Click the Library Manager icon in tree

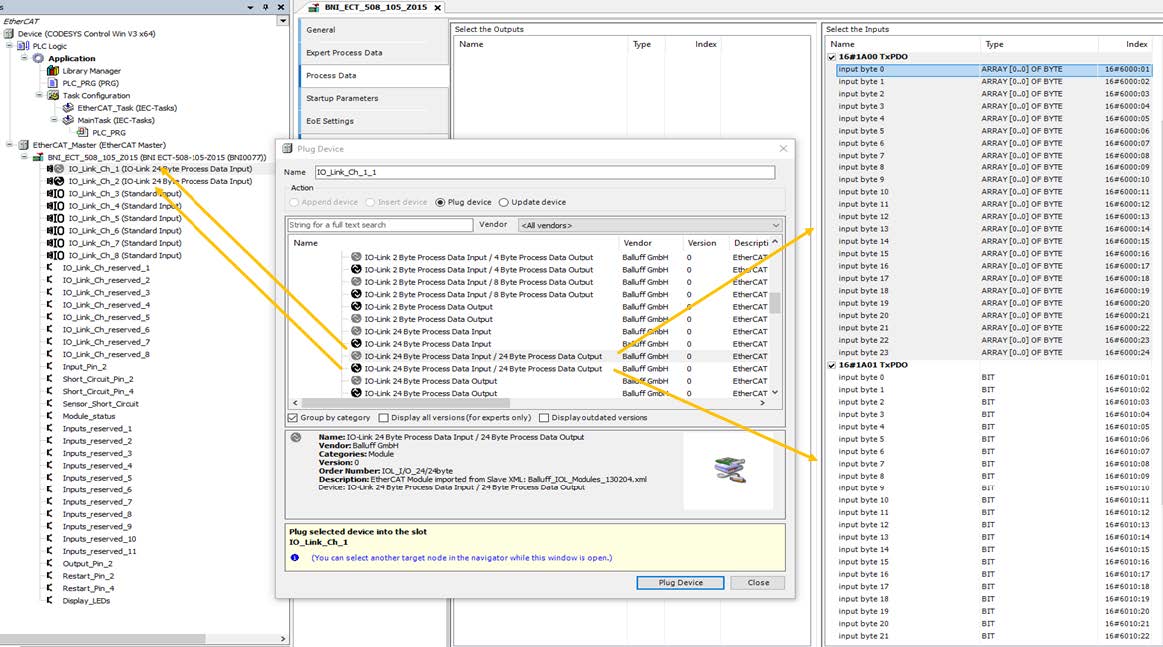[54, 71]
